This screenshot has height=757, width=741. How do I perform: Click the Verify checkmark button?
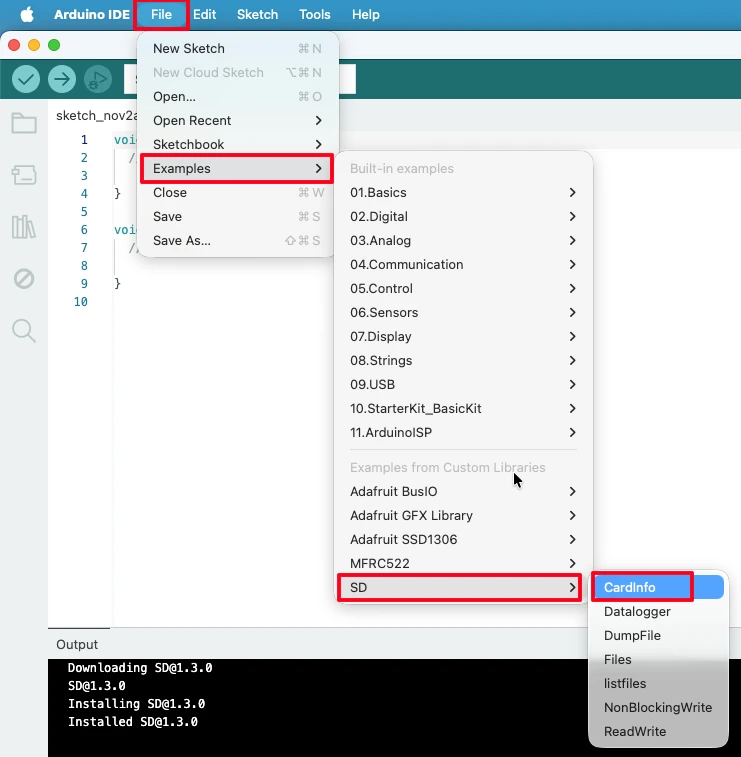26,79
